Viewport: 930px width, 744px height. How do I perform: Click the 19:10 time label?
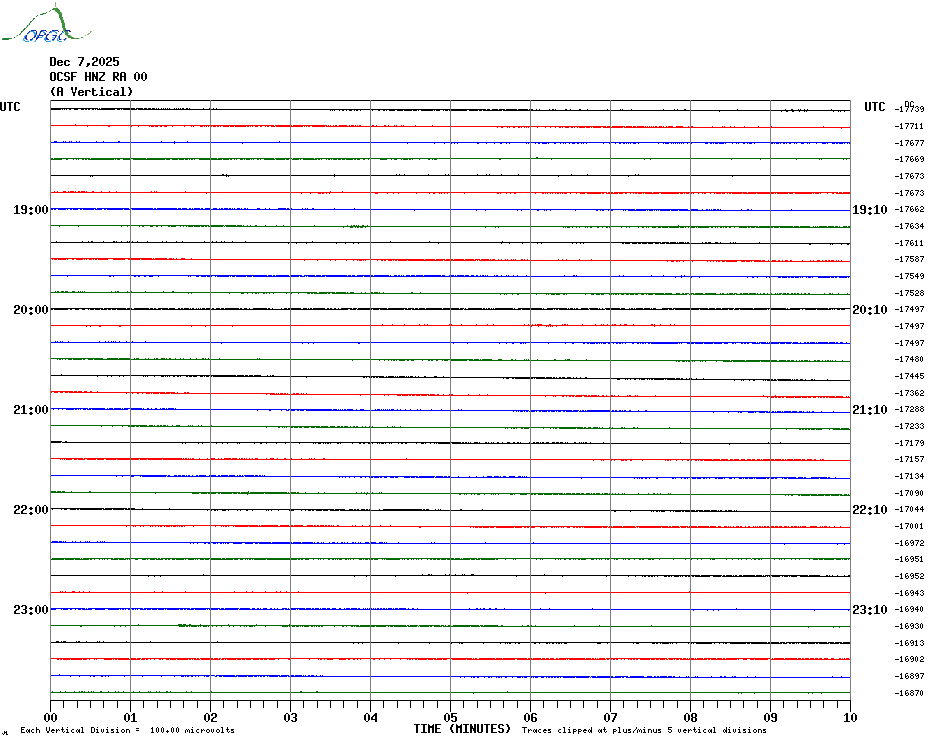pyautogui.click(x=870, y=209)
